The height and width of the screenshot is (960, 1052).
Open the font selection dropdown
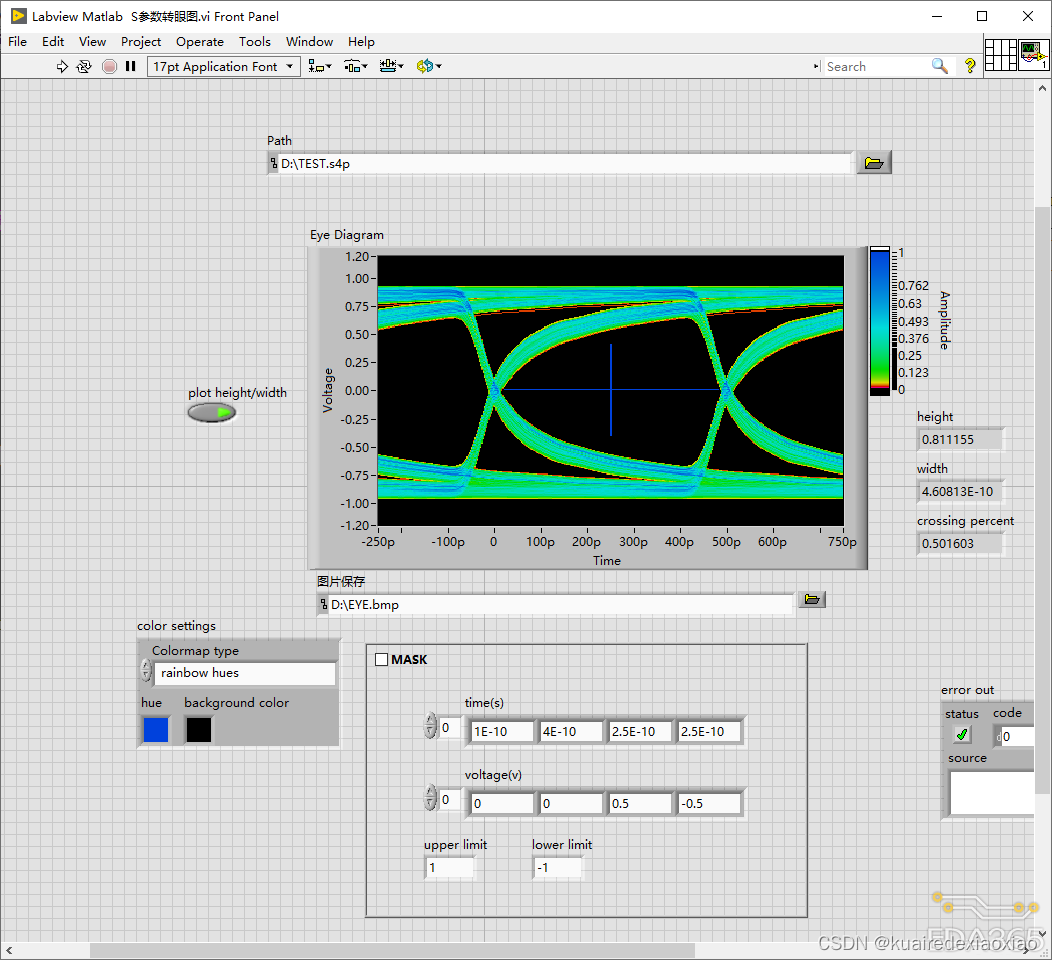(x=223, y=66)
